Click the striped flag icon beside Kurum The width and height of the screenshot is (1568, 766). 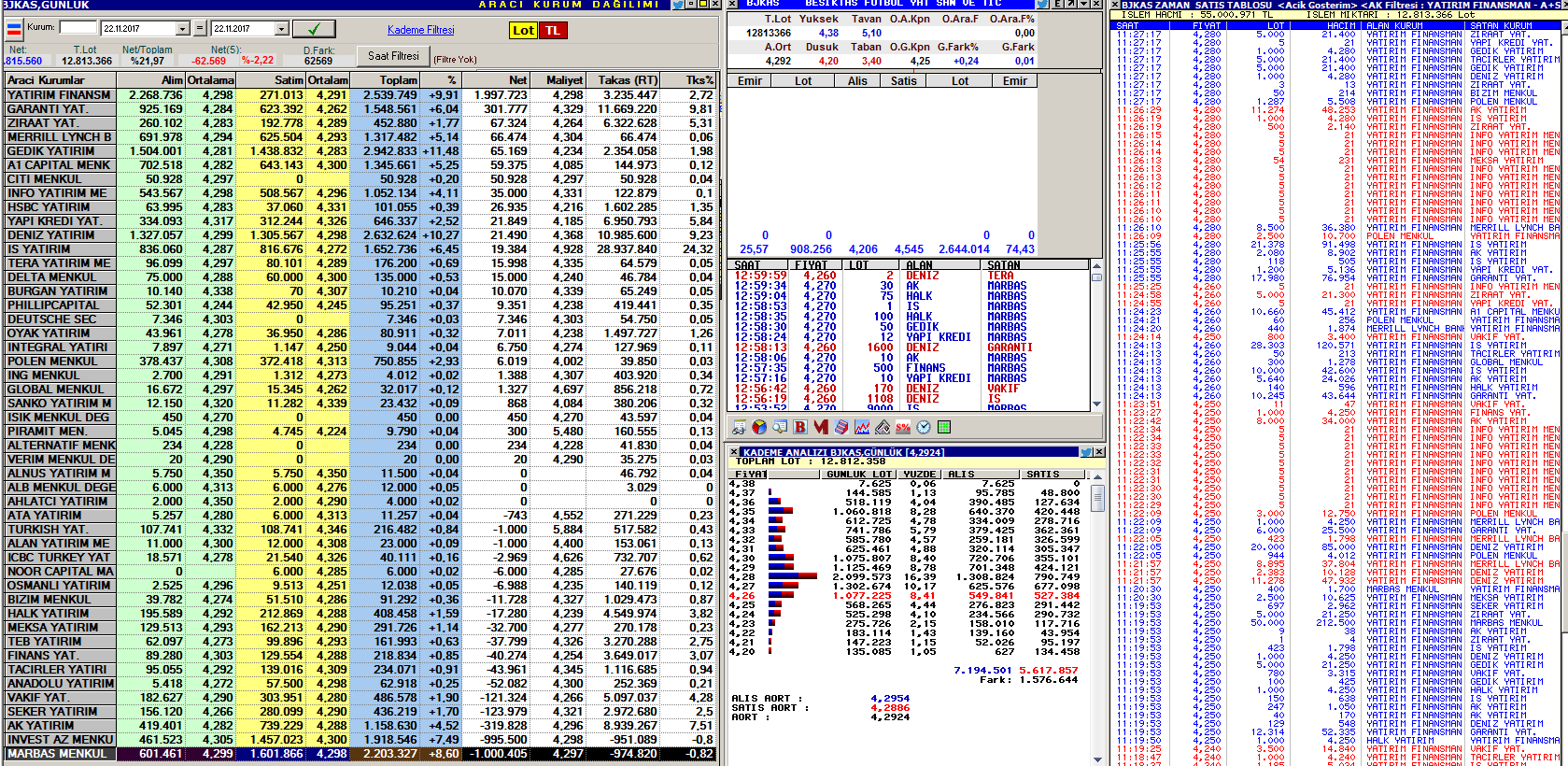coord(14,28)
